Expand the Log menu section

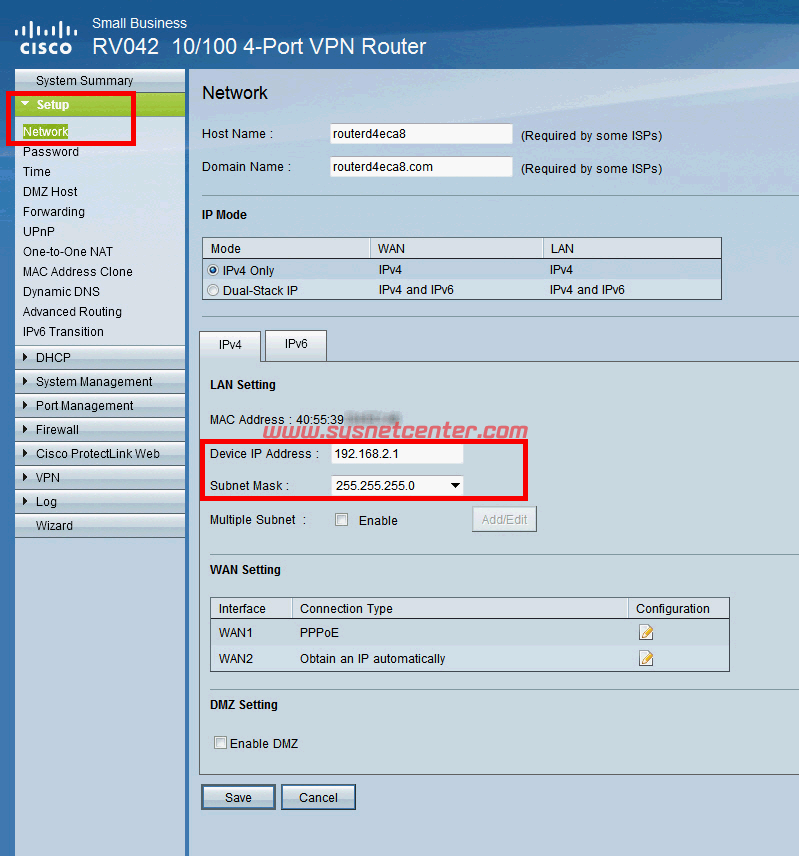pyautogui.click(x=100, y=502)
